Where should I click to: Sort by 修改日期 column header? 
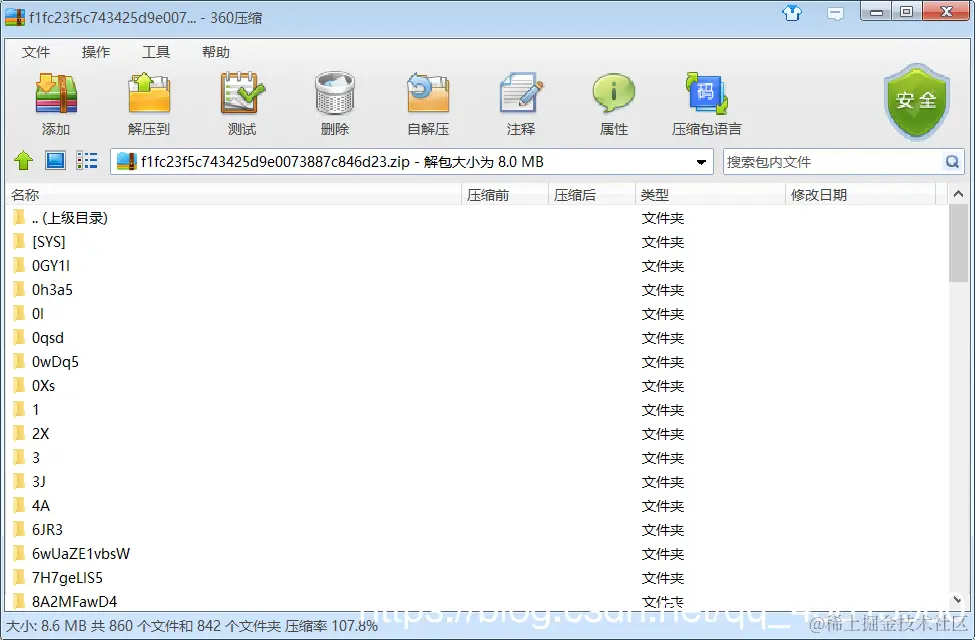(861, 195)
